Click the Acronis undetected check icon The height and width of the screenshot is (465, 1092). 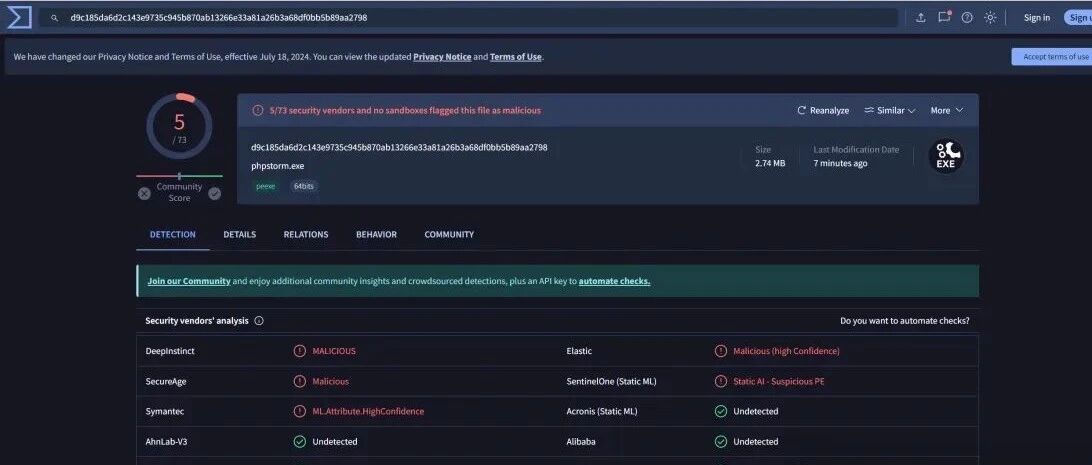[x=721, y=411]
